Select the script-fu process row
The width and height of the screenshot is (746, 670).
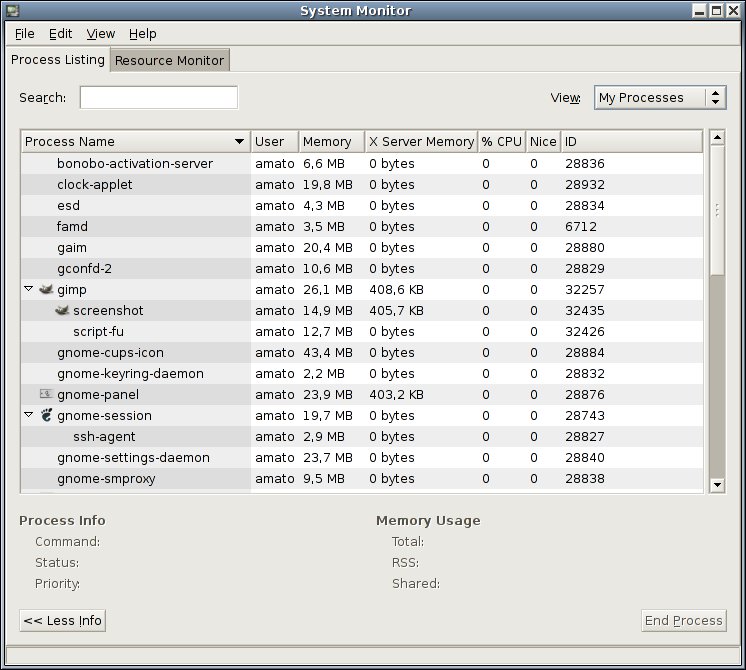362,331
